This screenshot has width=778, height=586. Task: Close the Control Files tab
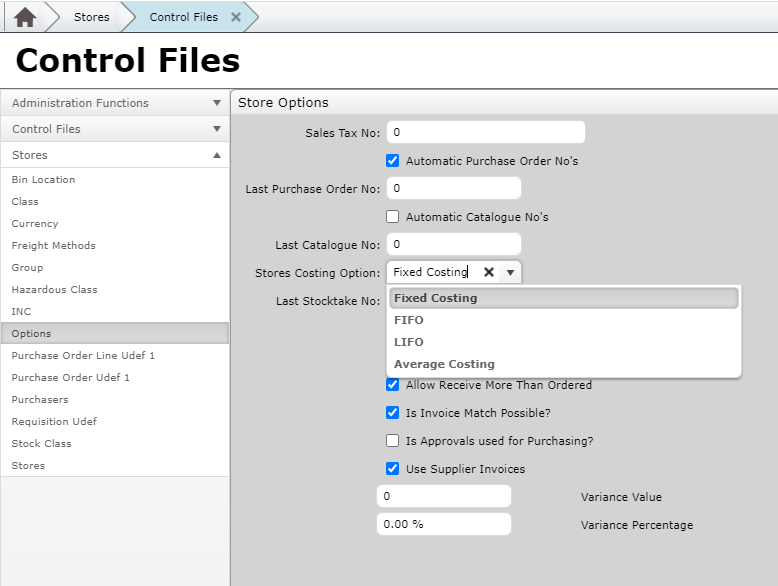point(236,17)
